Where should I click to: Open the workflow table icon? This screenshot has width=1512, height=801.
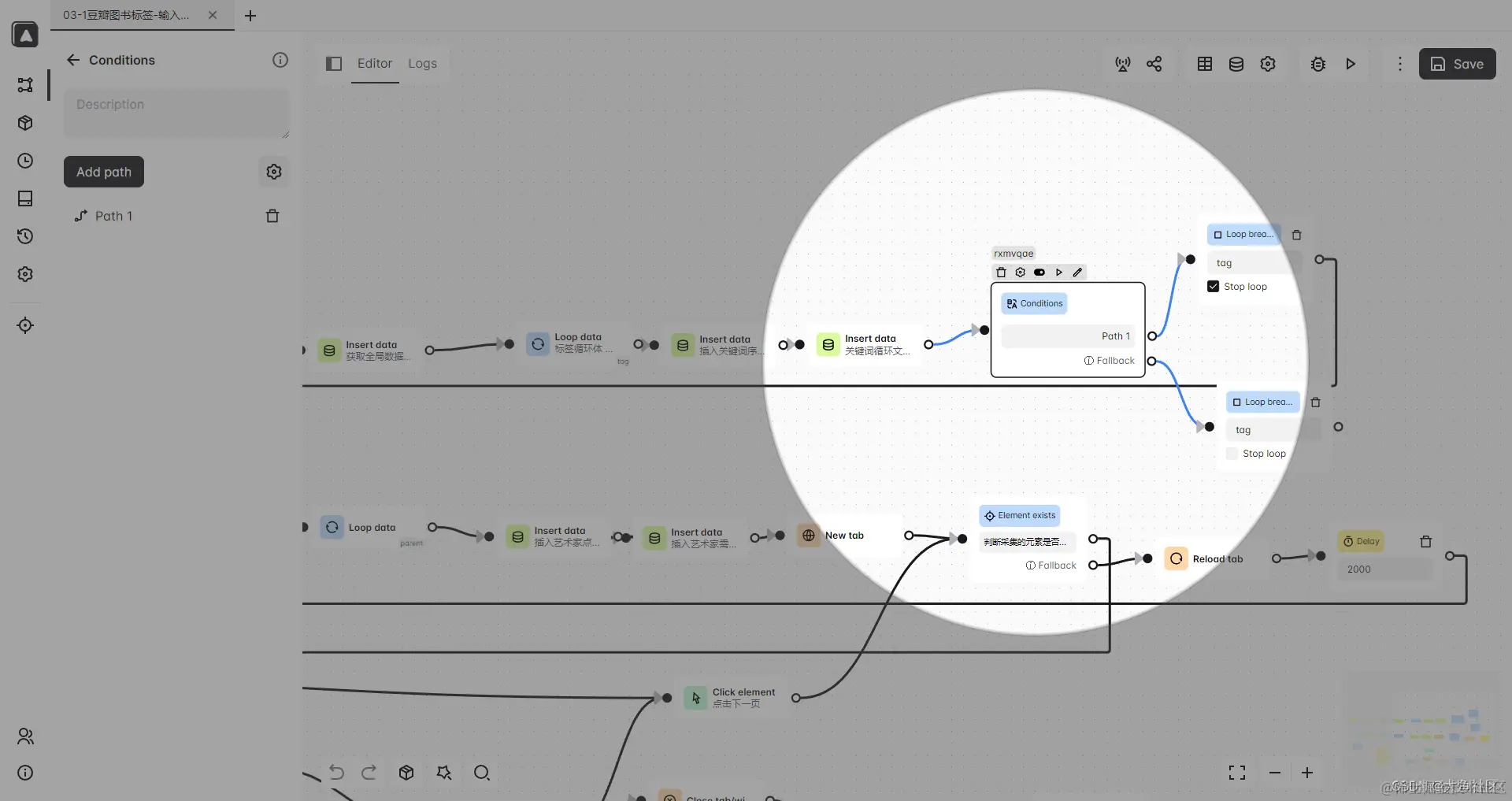coord(1205,64)
